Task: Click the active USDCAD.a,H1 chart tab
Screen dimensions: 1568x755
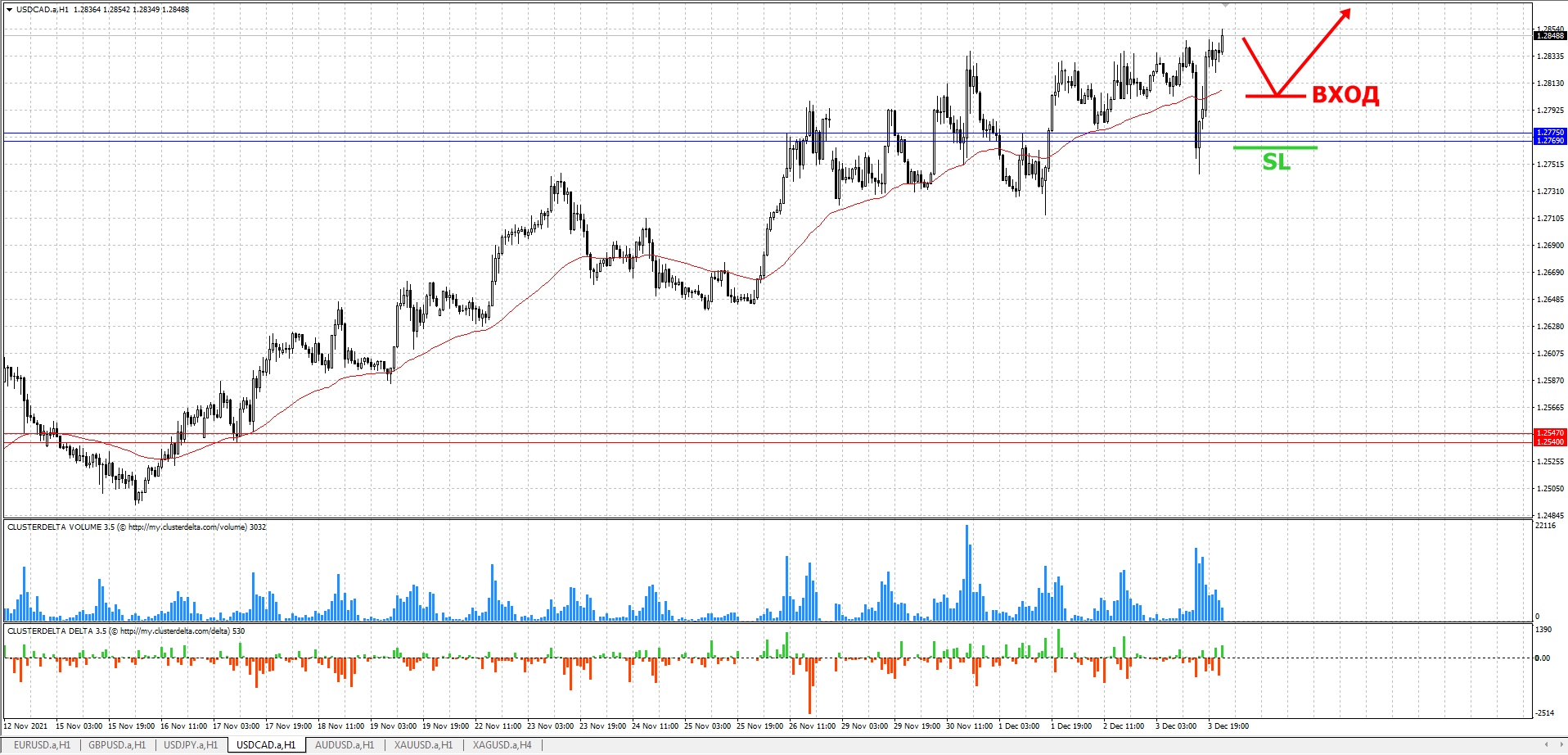Action: point(266,745)
